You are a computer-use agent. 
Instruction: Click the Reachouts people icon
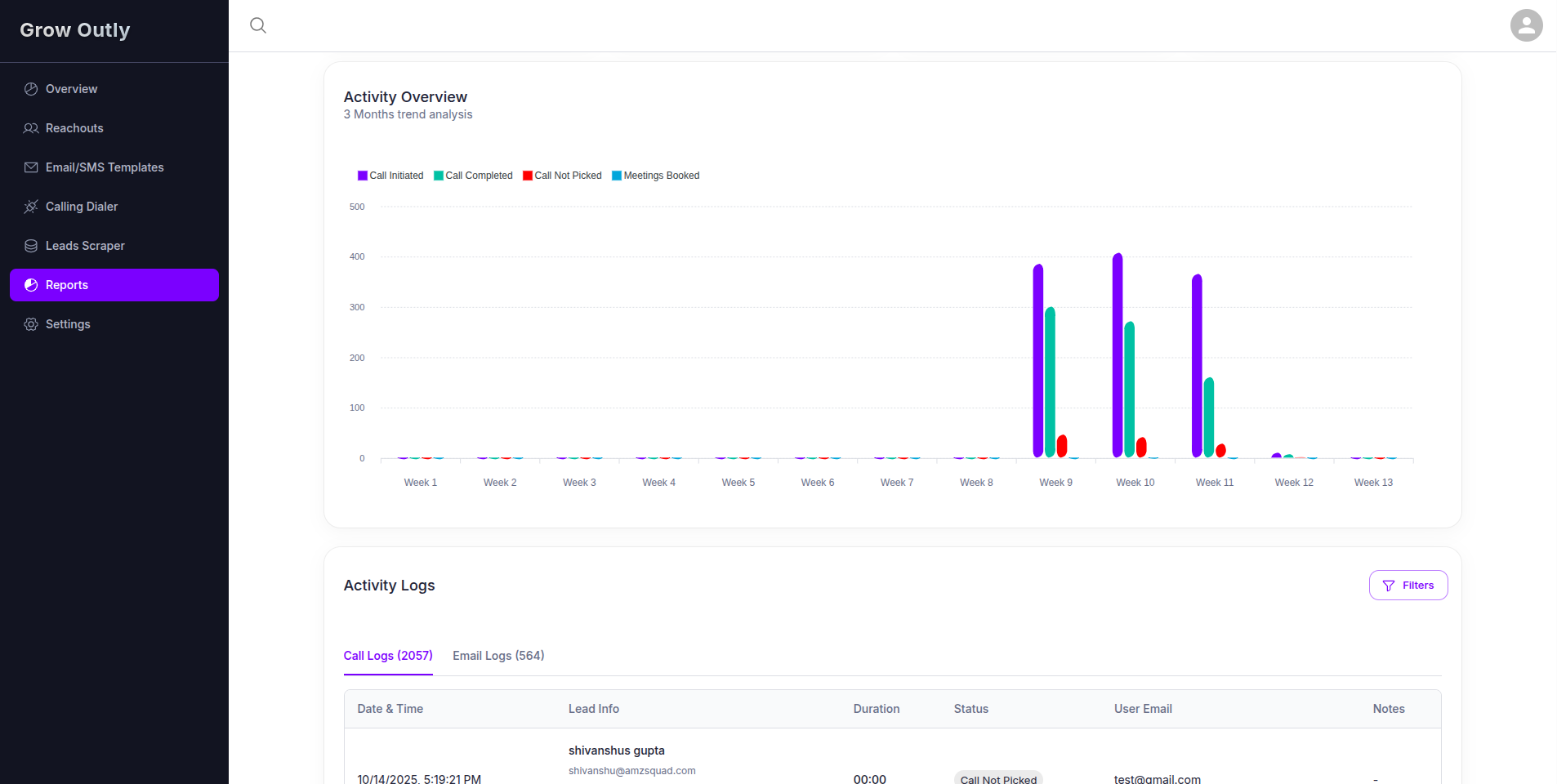coord(31,128)
